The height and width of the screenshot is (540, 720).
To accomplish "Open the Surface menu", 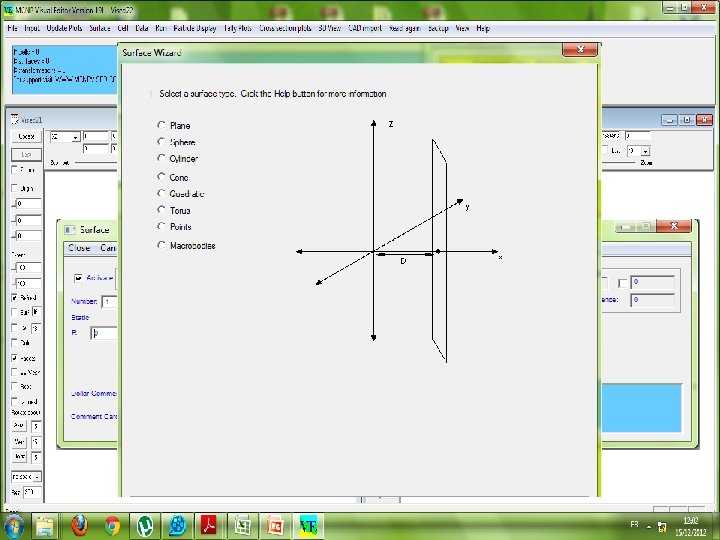I will pos(100,28).
